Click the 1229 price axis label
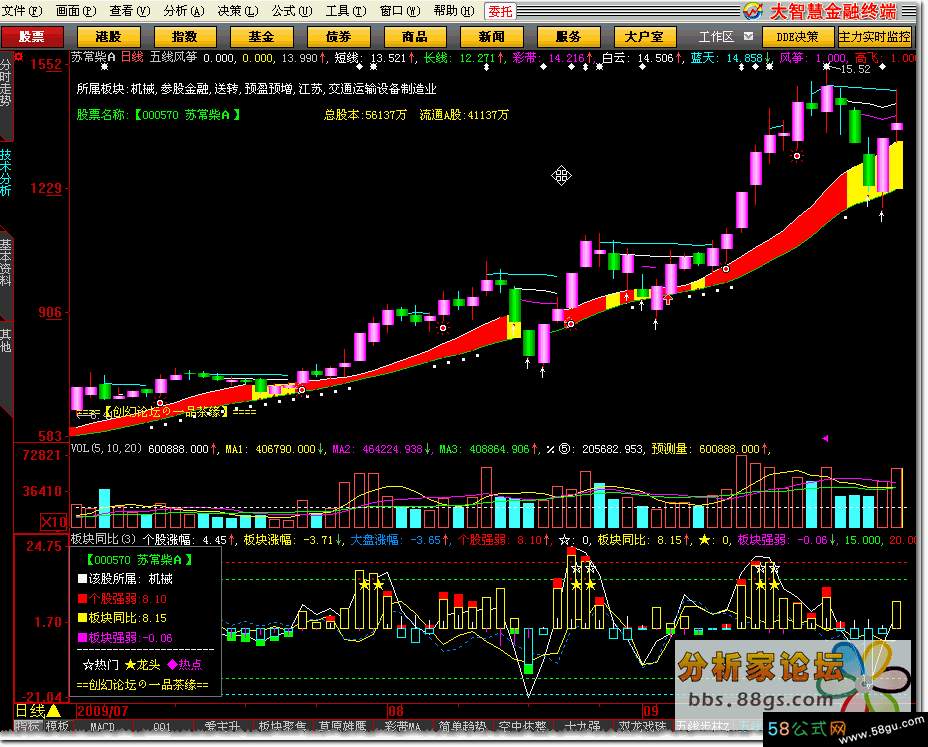The width and height of the screenshot is (928, 747). (x=46, y=188)
